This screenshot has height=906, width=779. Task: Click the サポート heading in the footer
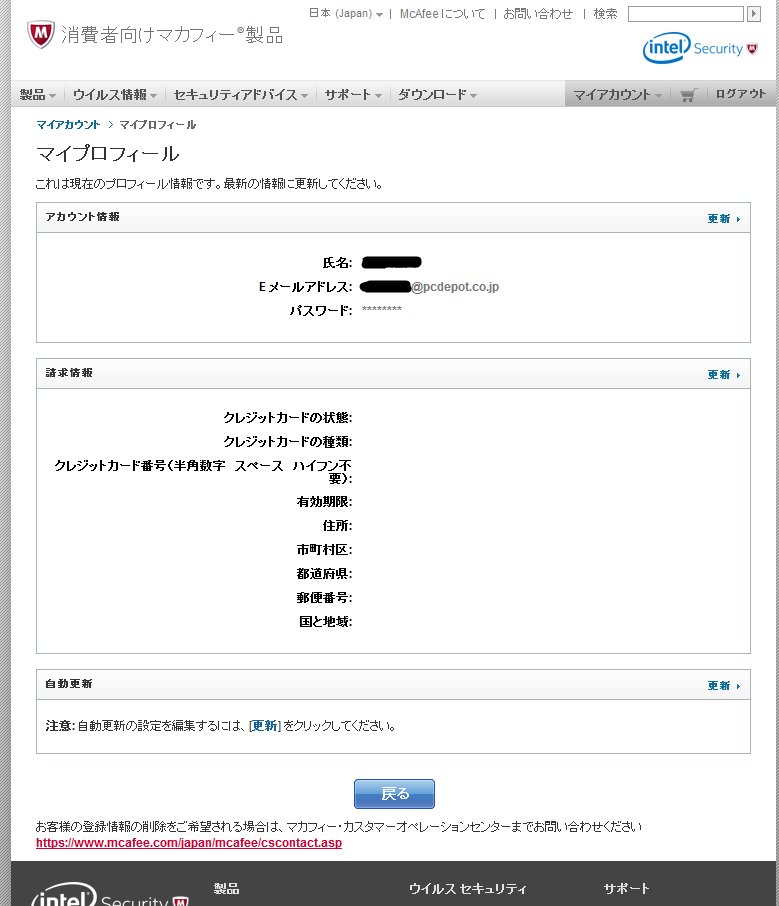tap(626, 889)
